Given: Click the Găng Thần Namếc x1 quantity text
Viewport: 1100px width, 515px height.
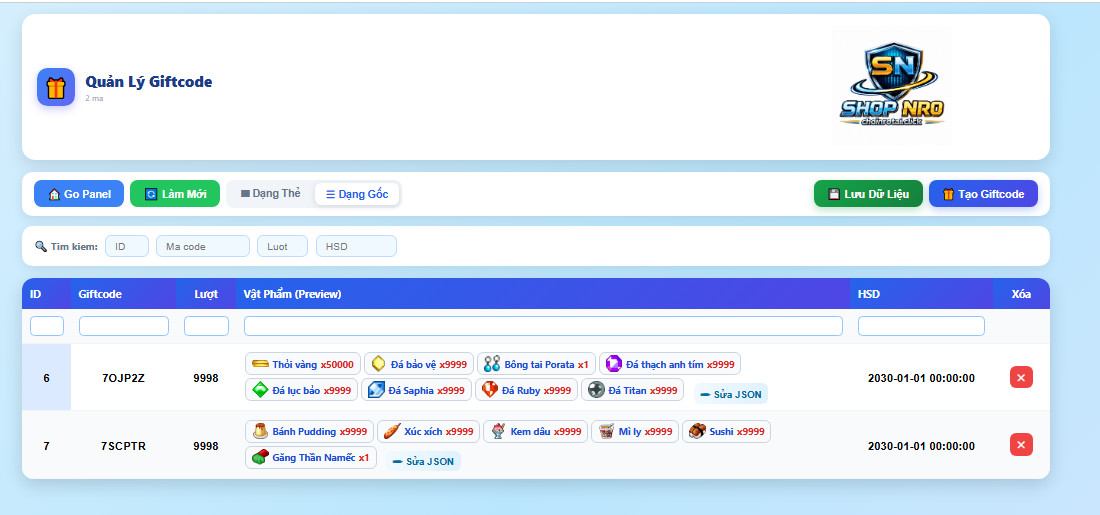Looking at the screenshot, I should [364, 457].
